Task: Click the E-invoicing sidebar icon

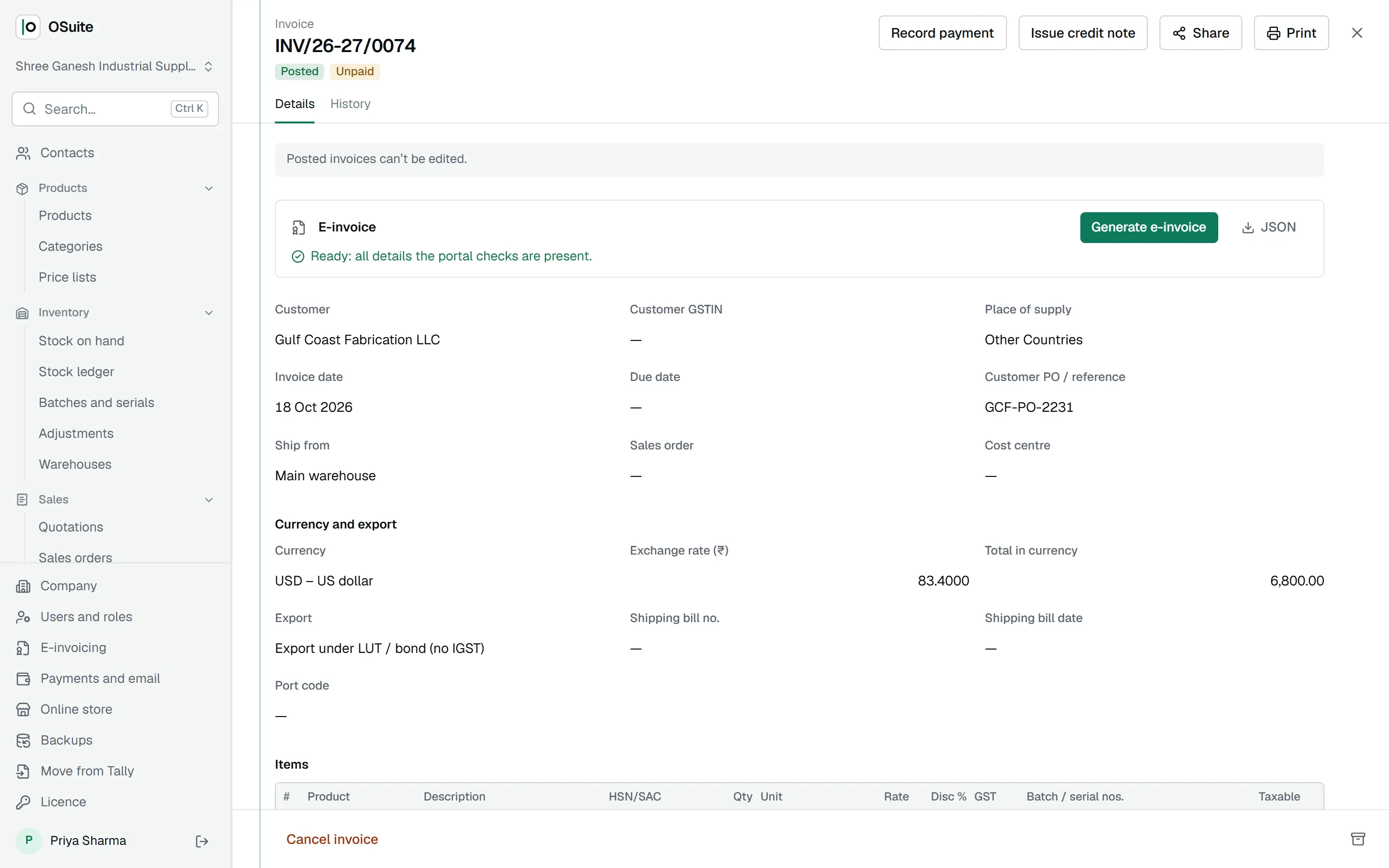Action: (x=23, y=648)
